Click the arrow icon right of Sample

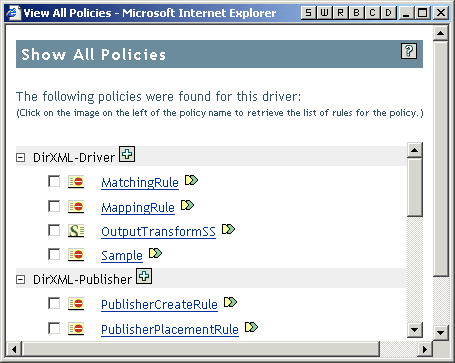point(155,253)
